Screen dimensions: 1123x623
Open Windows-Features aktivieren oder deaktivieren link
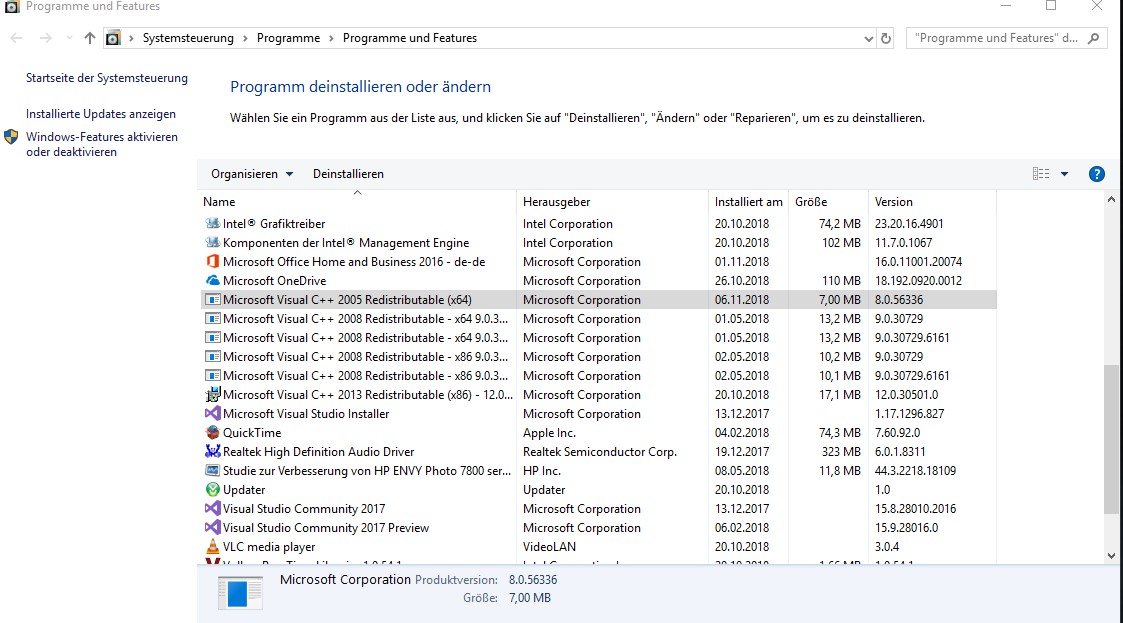coord(102,144)
